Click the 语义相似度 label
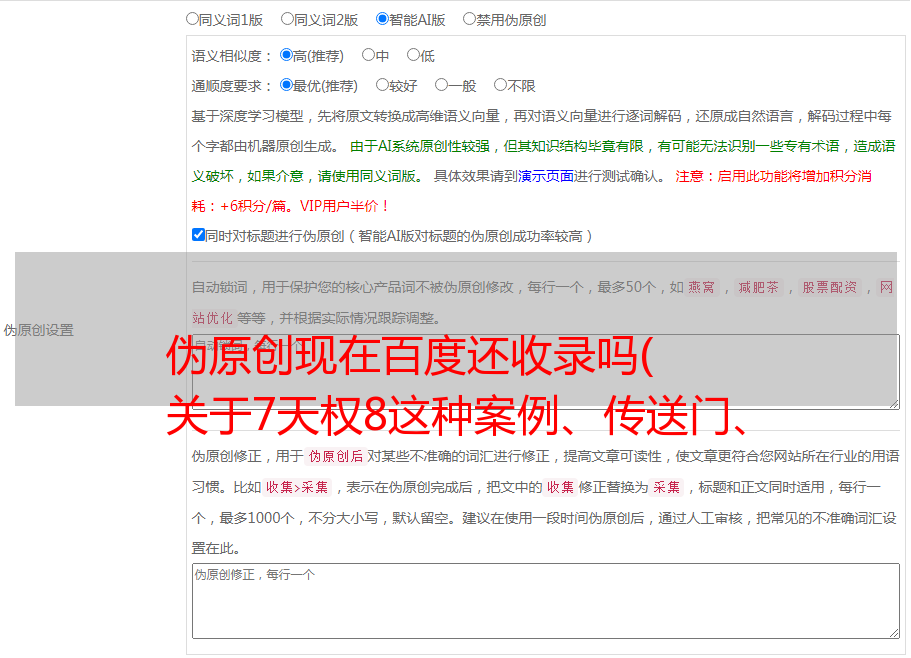This screenshot has width=911, height=658. coord(231,56)
